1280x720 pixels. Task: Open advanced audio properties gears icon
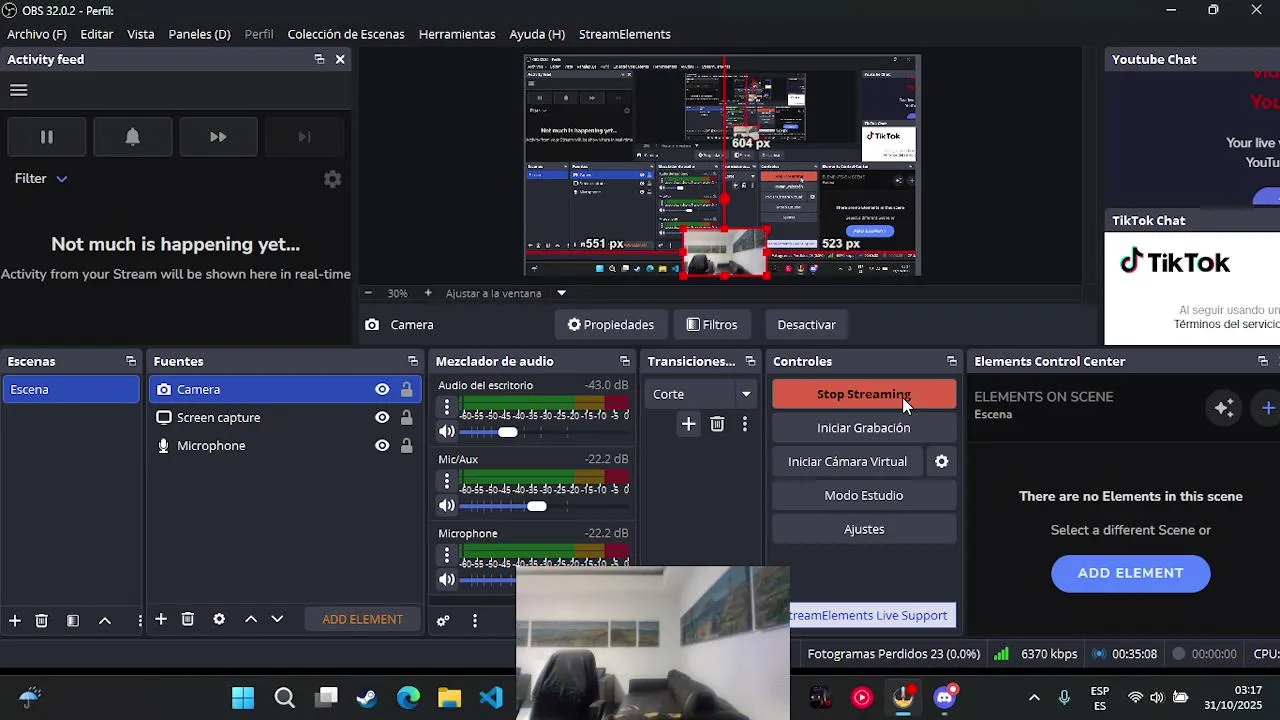(443, 621)
